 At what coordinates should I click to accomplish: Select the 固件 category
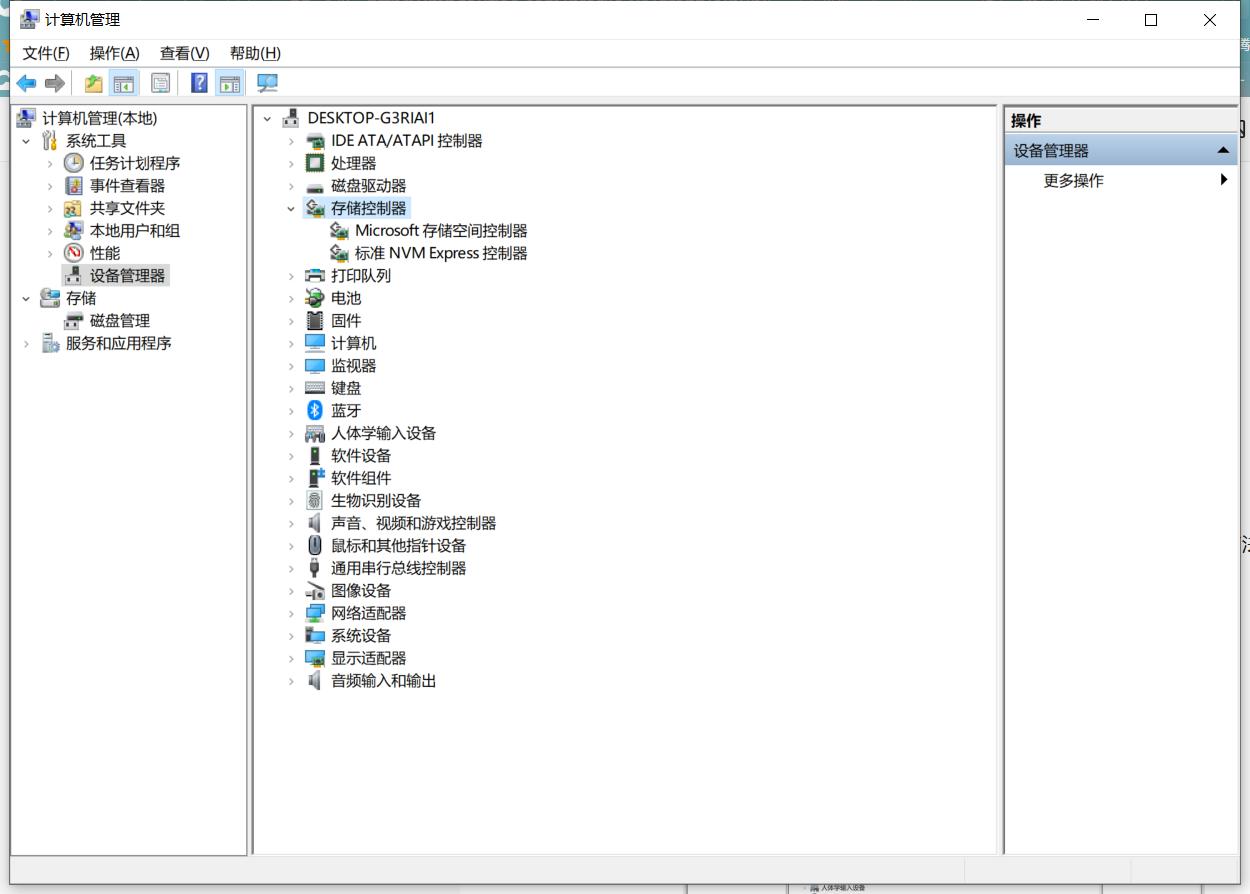pos(346,321)
